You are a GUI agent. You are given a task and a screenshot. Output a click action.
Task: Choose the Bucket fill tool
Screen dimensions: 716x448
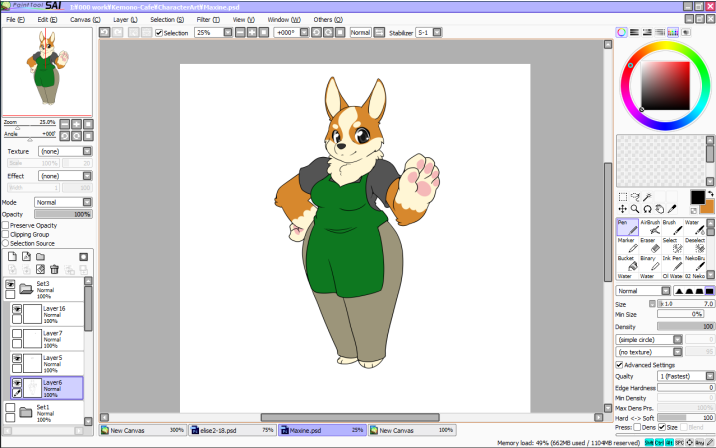click(x=628, y=263)
